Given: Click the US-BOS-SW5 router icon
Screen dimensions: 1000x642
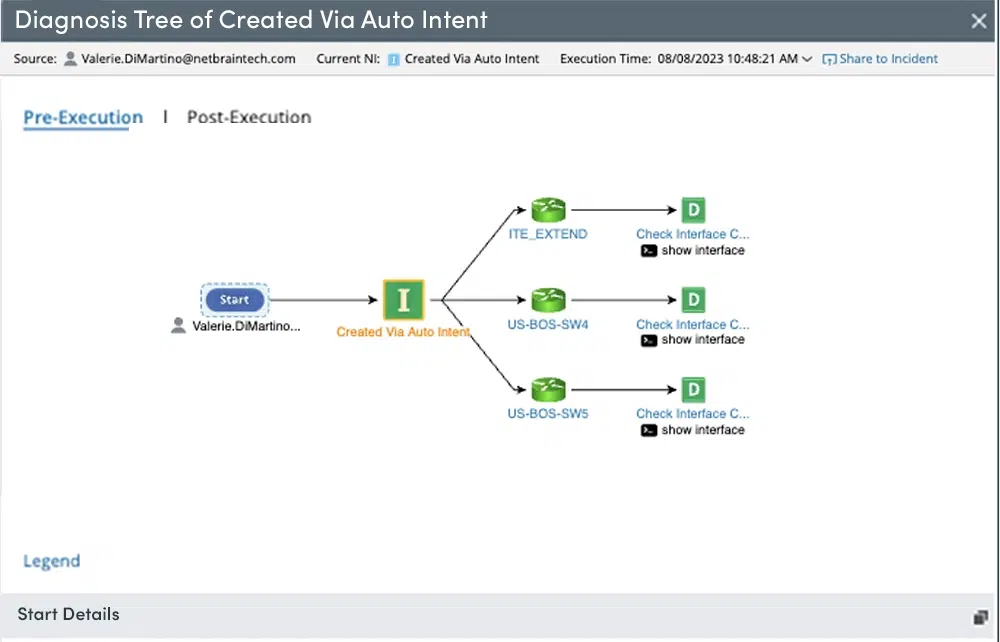Looking at the screenshot, I should (548, 390).
